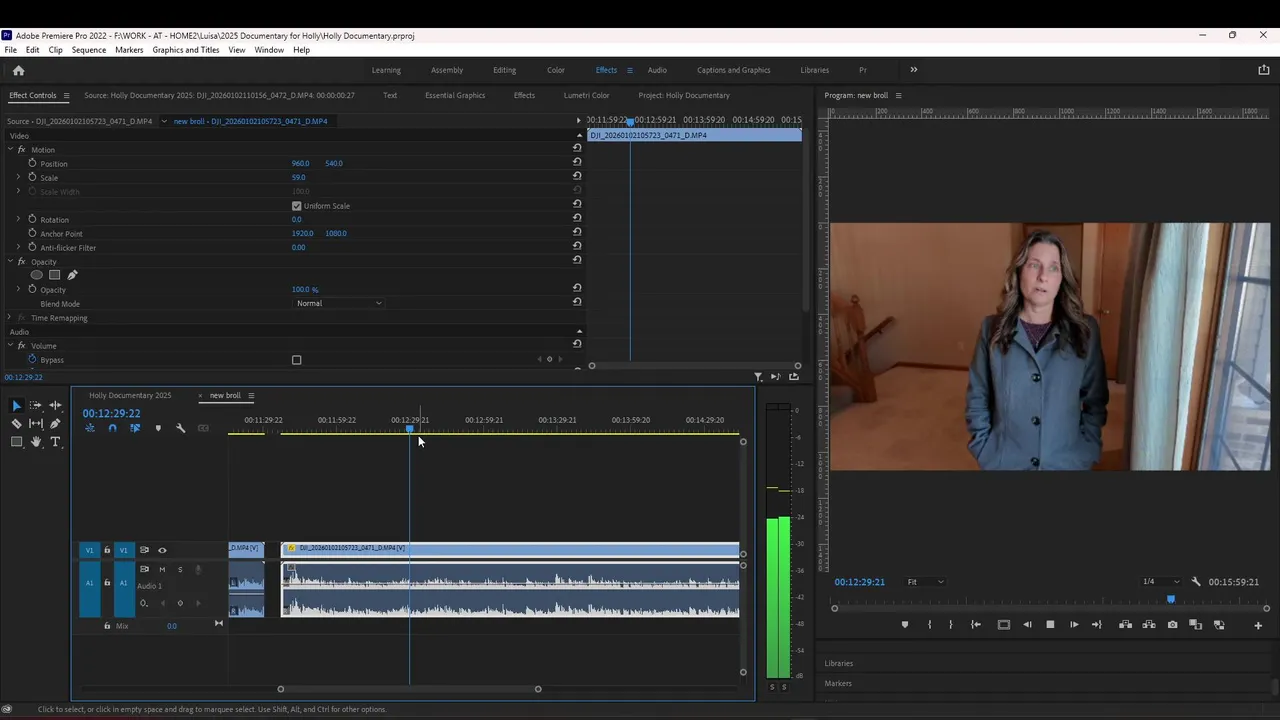Switch to the Lumetri Color panel tab

(x=586, y=96)
